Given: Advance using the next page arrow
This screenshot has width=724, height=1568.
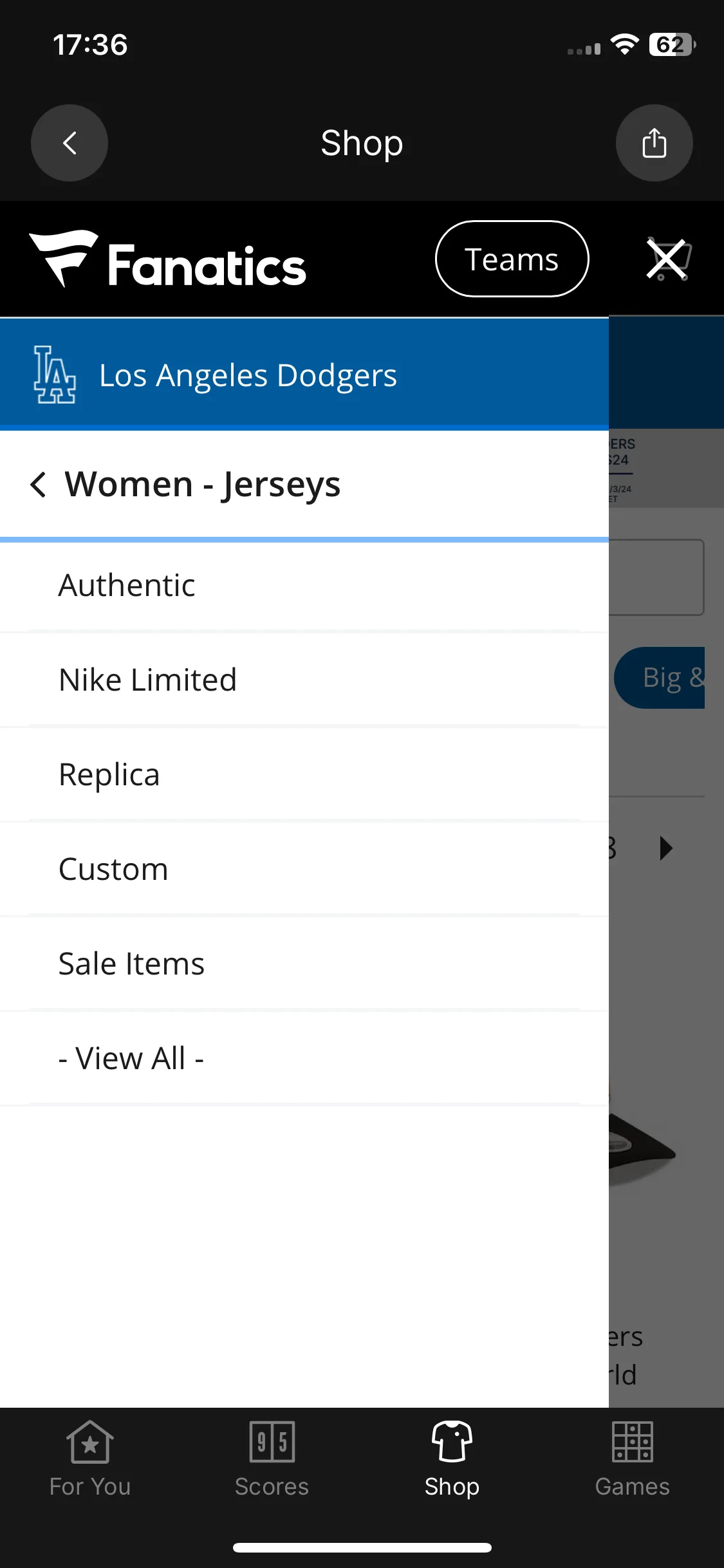Looking at the screenshot, I should [x=667, y=848].
